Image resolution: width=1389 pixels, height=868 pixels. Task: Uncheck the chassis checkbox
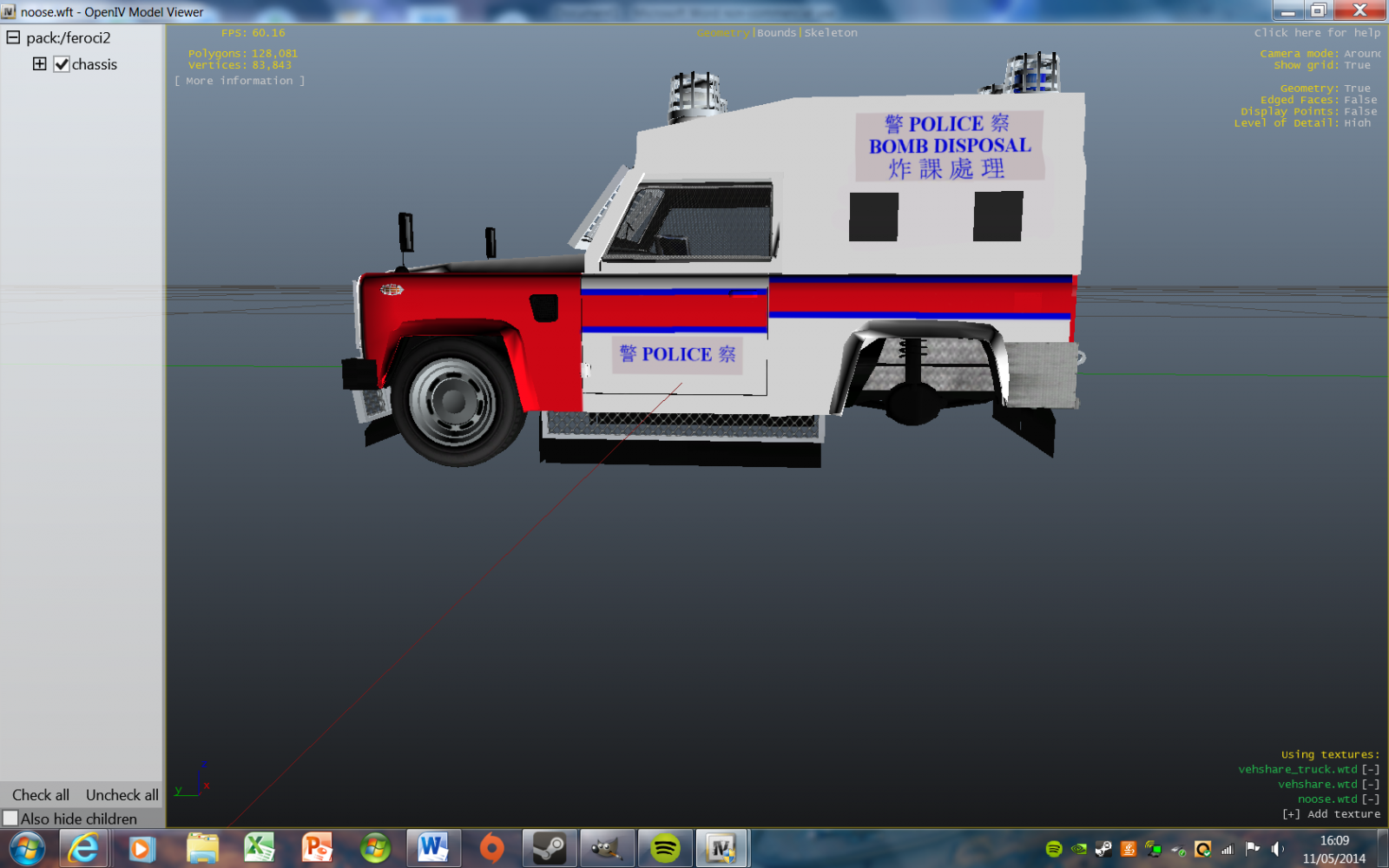coord(62,64)
